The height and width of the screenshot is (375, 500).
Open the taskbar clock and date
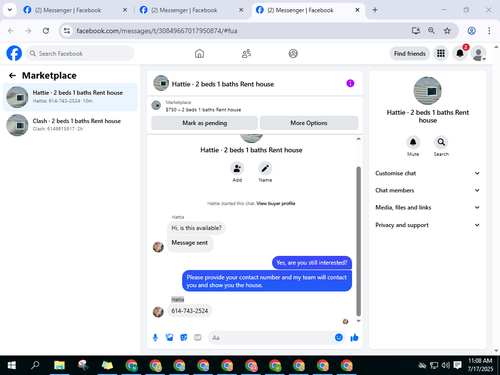pyautogui.click(x=480, y=365)
